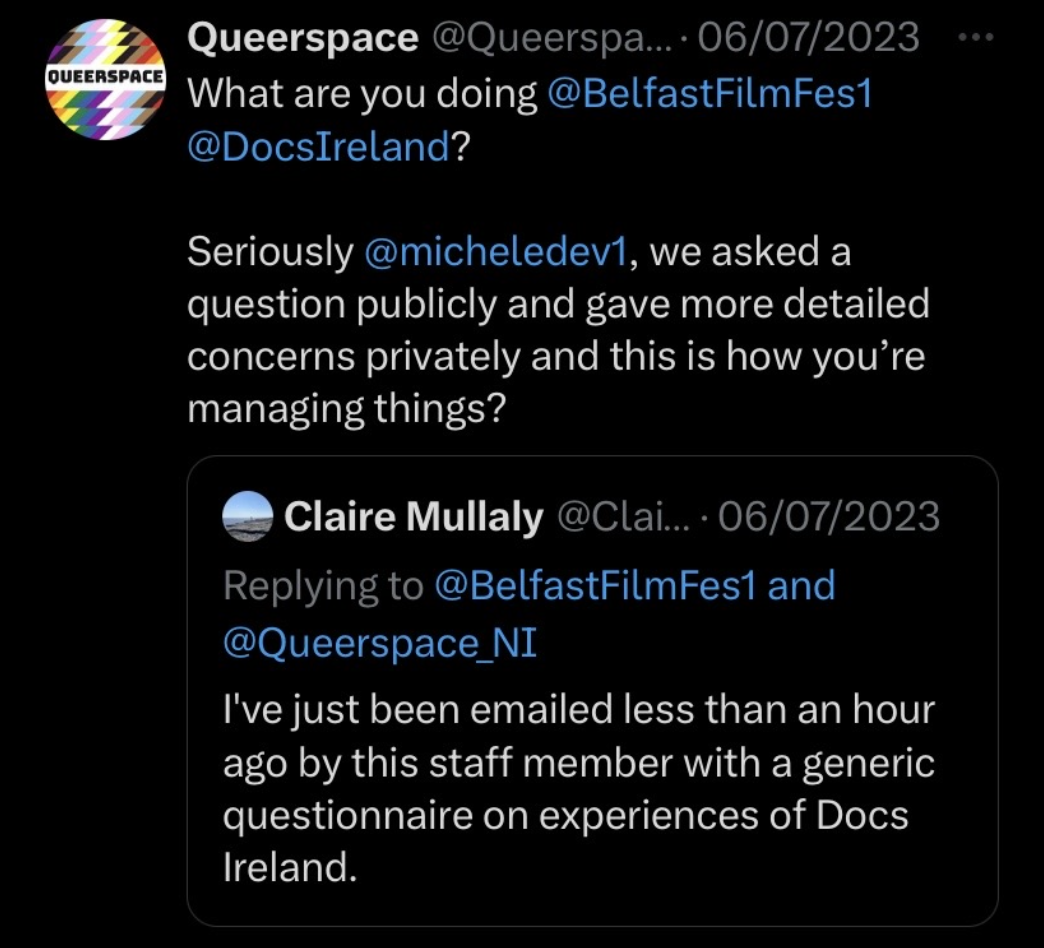Open the Queerspace profile avatar
1044x948 pixels.
105,80
